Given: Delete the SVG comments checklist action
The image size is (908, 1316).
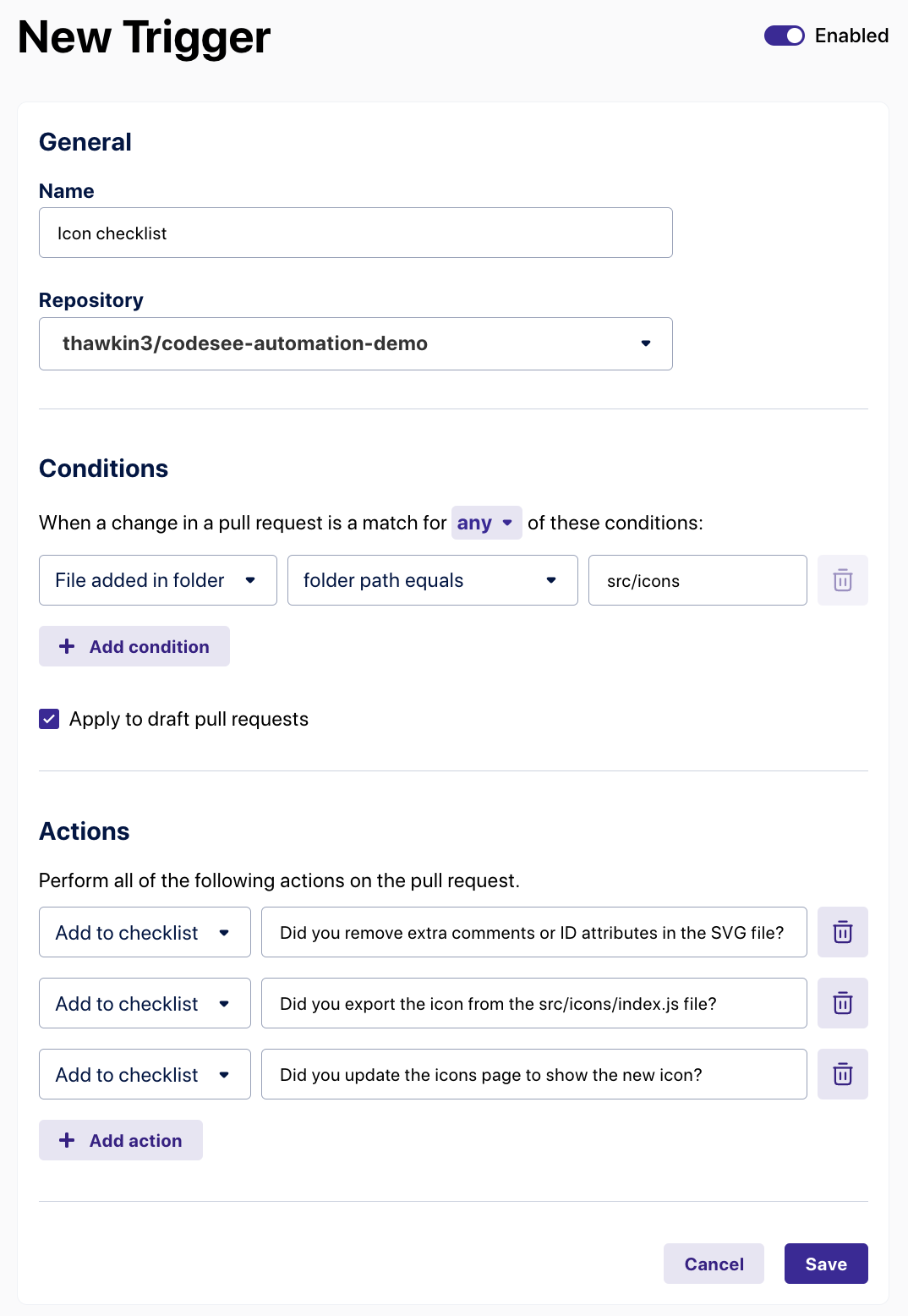Looking at the screenshot, I should [x=842, y=932].
